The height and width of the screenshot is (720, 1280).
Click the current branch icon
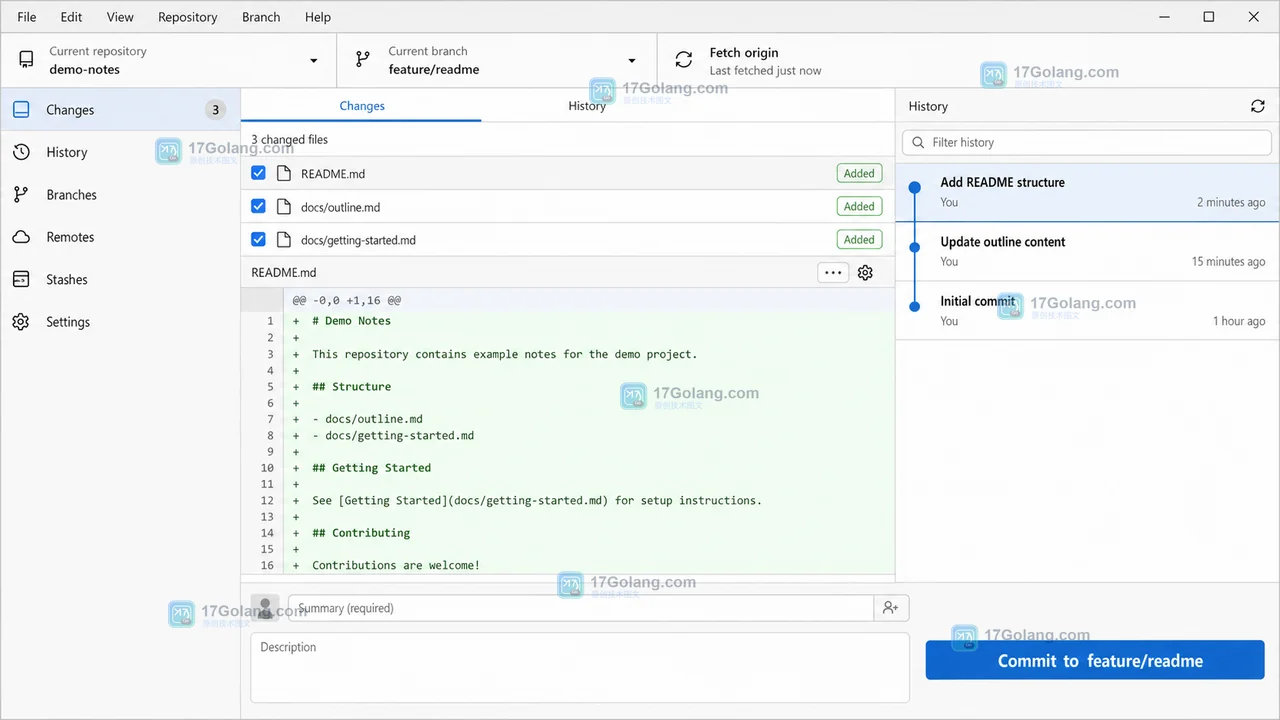tap(363, 60)
